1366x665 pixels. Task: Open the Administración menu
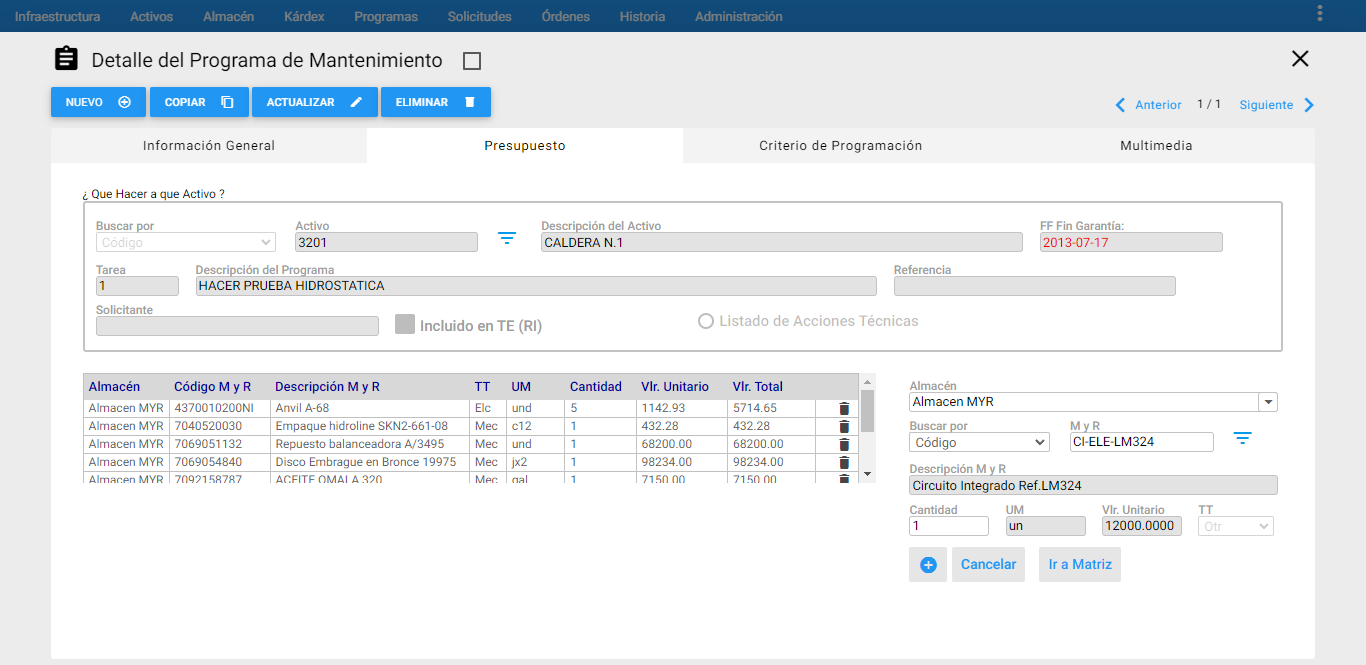(x=739, y=16)
